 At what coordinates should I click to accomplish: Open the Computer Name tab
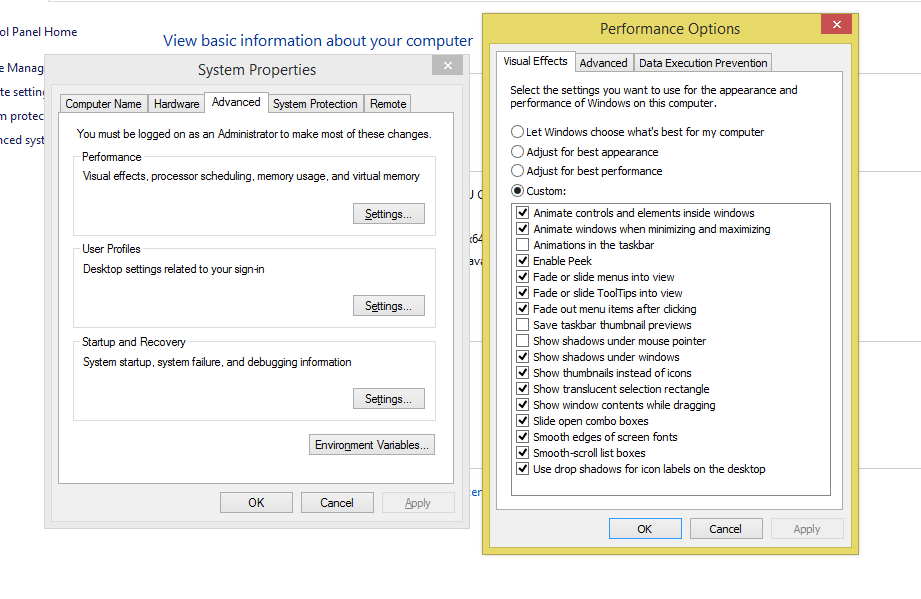(103, 104)
